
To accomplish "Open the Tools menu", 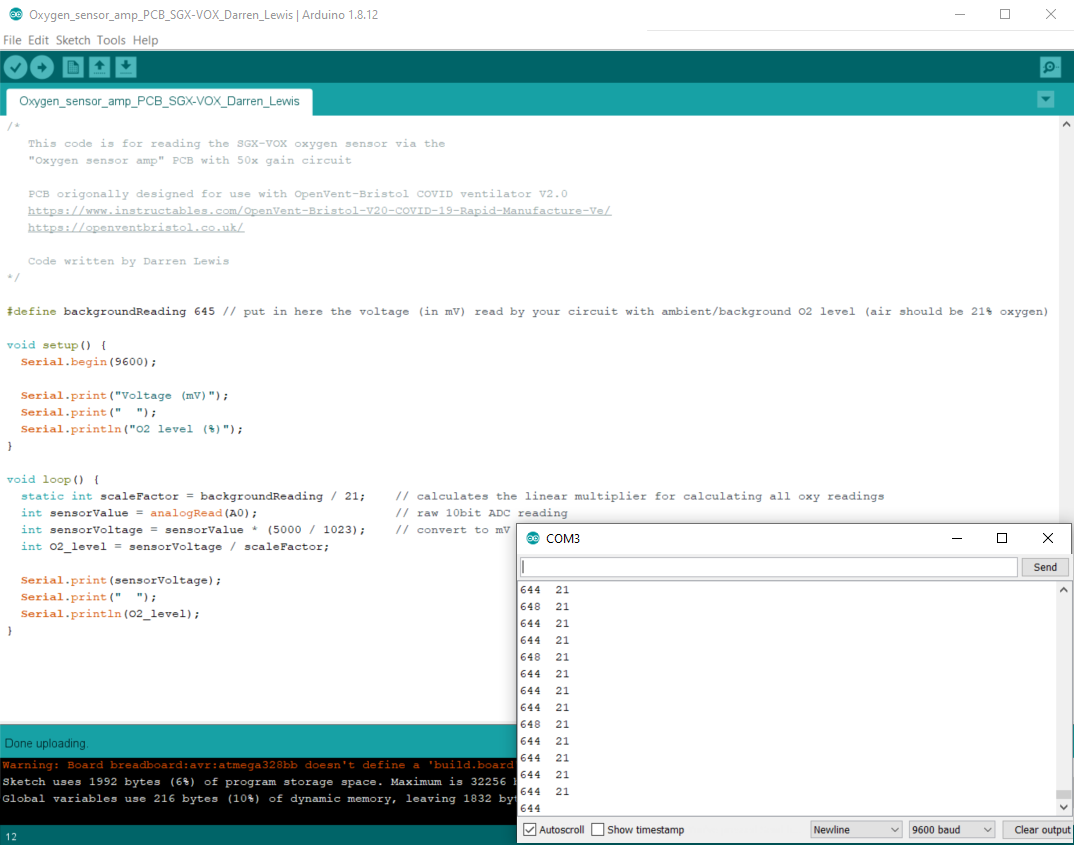I will [111, 40].
